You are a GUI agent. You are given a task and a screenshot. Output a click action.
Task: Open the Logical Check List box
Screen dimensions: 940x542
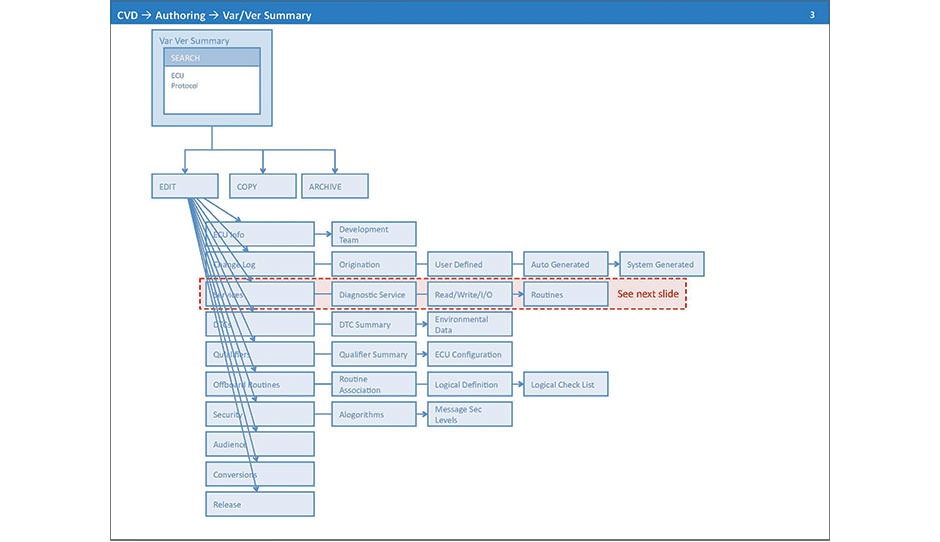[565, 384]
